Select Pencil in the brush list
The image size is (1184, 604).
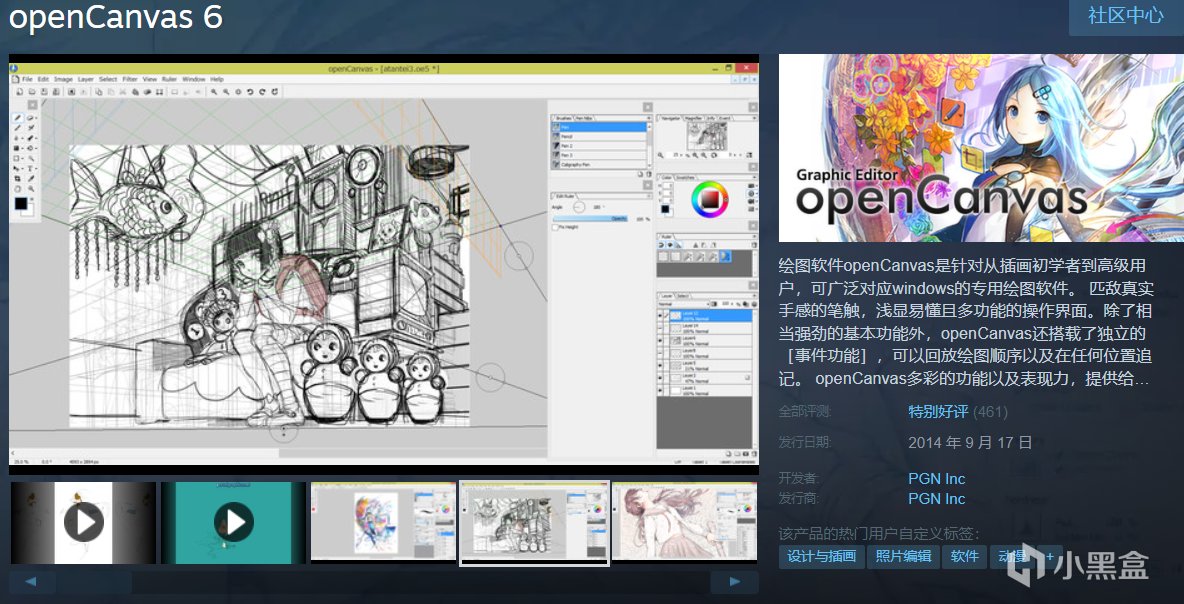pyautogui.click(x=599, y=137)
